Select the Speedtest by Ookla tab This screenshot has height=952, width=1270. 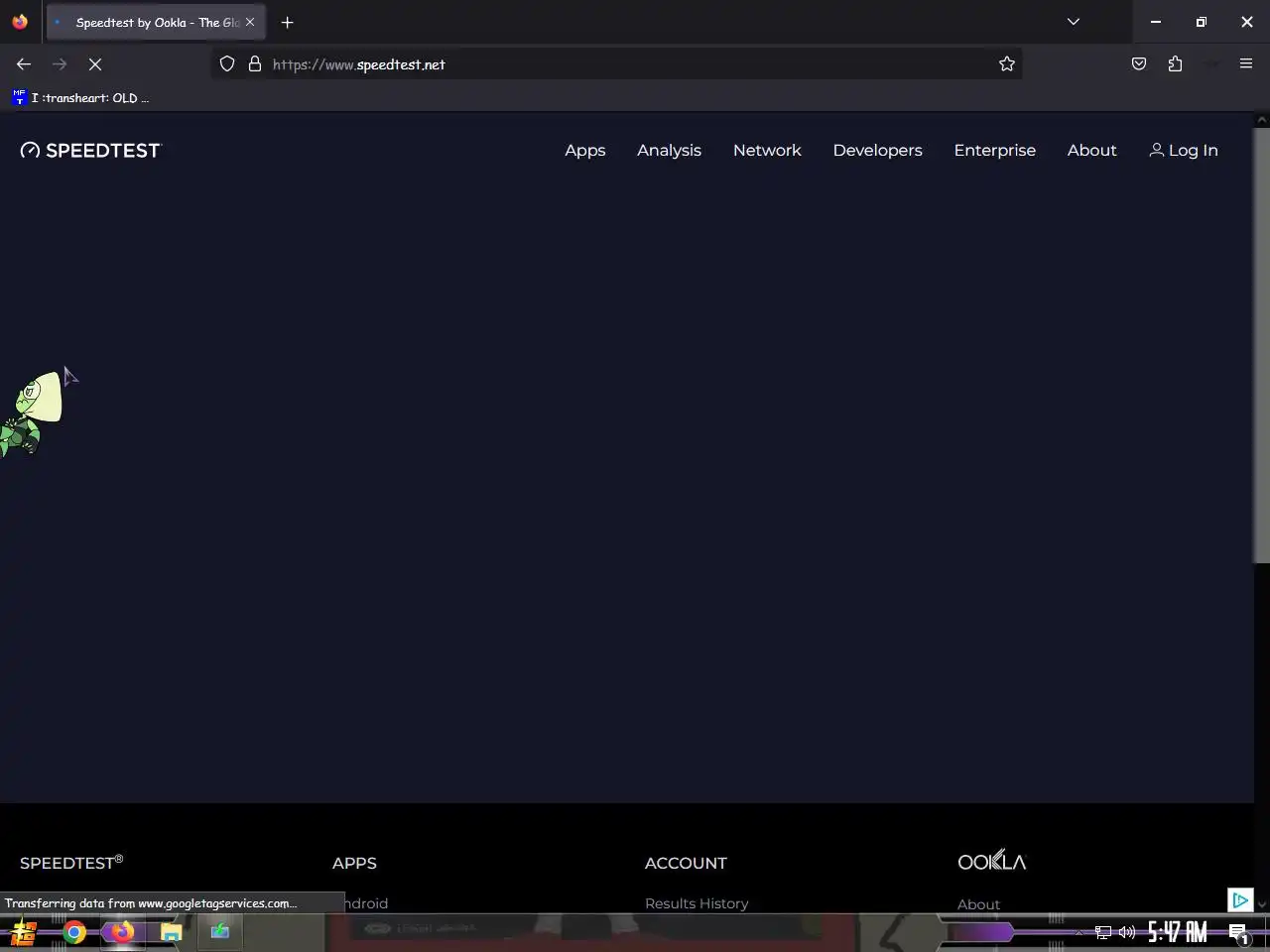[x=156, y=22]
